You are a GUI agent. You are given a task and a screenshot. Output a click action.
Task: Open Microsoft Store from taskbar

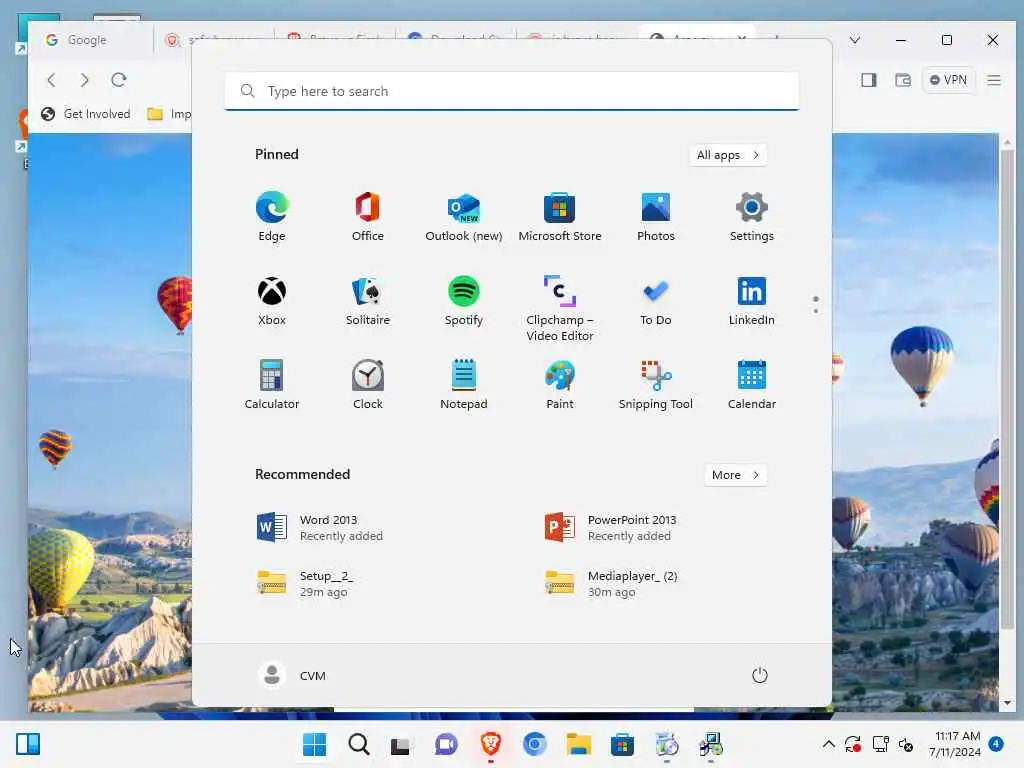pyautogui.click(x=622, y=744)
